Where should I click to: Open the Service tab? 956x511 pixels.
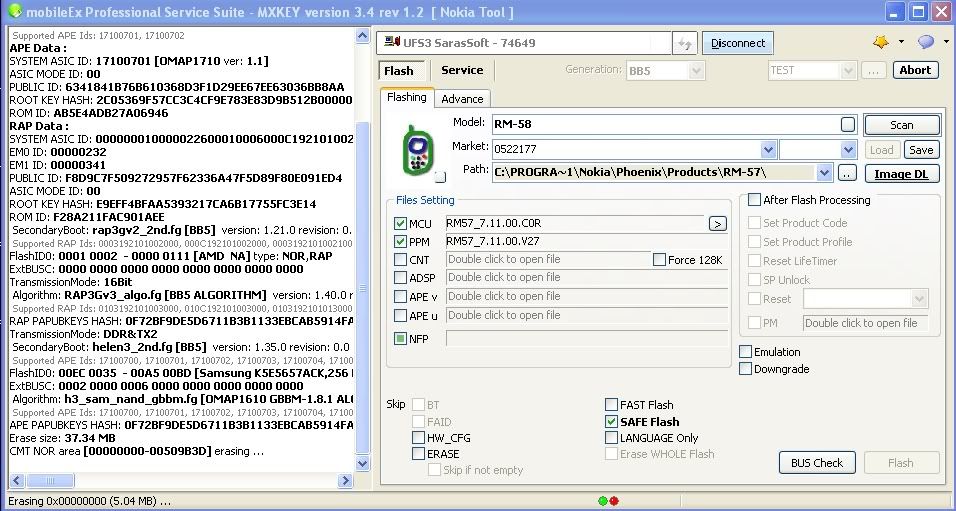click(462, 70)
